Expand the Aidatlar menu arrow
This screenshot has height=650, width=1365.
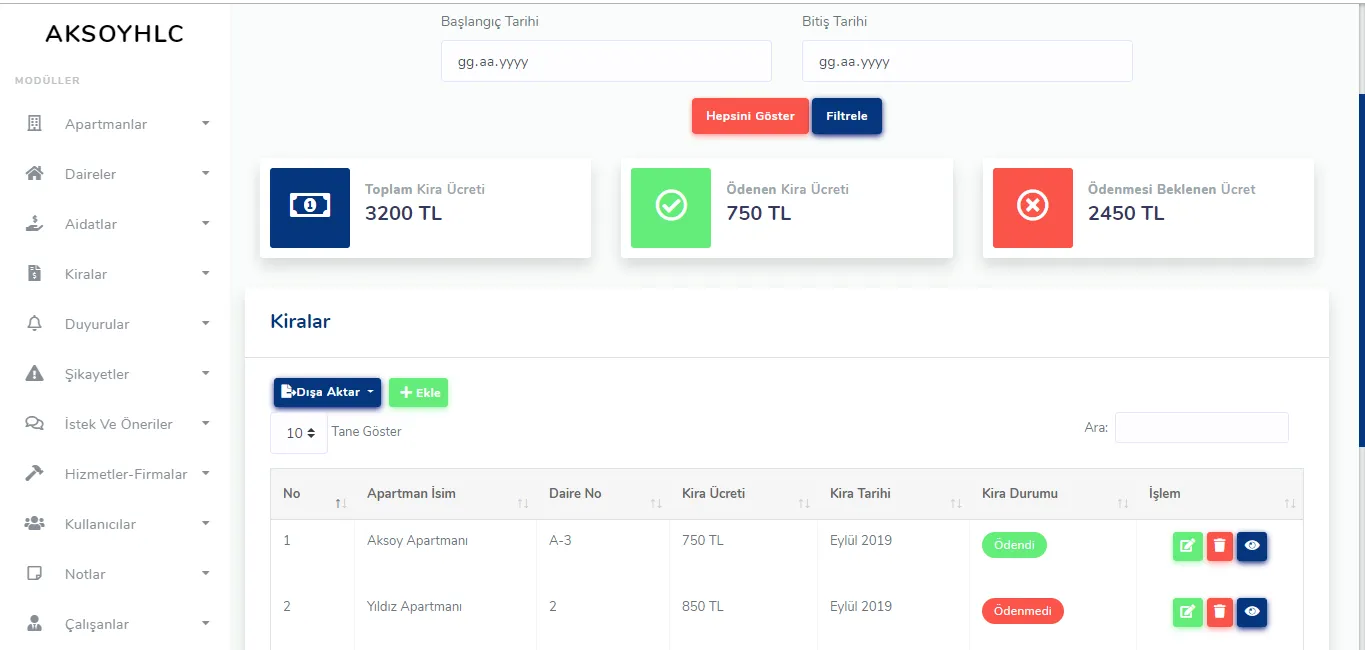(206, 224)
